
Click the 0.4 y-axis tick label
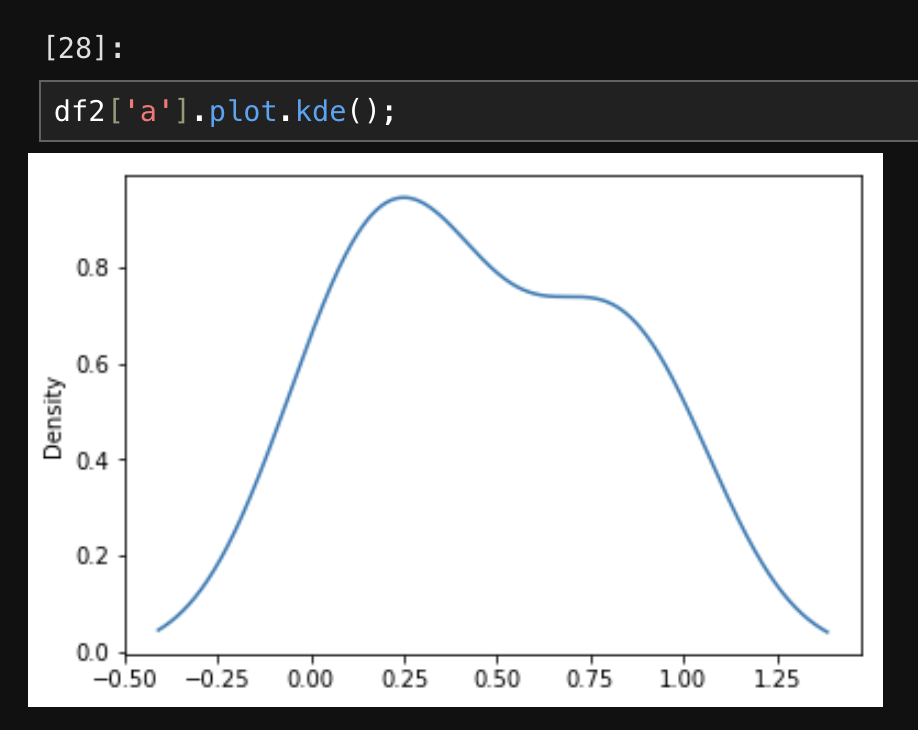[93, 461]
